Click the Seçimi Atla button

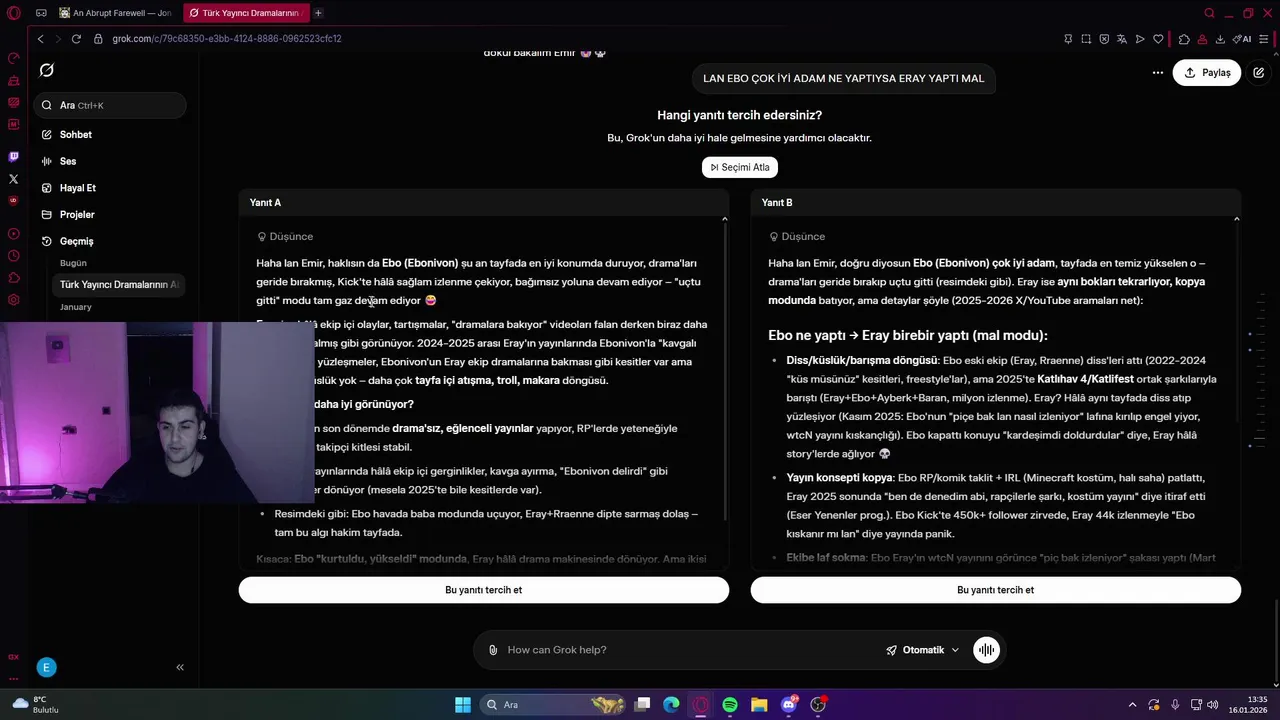[740, 167]
